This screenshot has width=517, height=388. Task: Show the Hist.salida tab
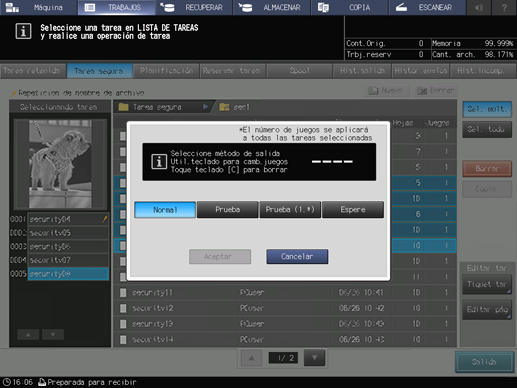tap(362, 71)
